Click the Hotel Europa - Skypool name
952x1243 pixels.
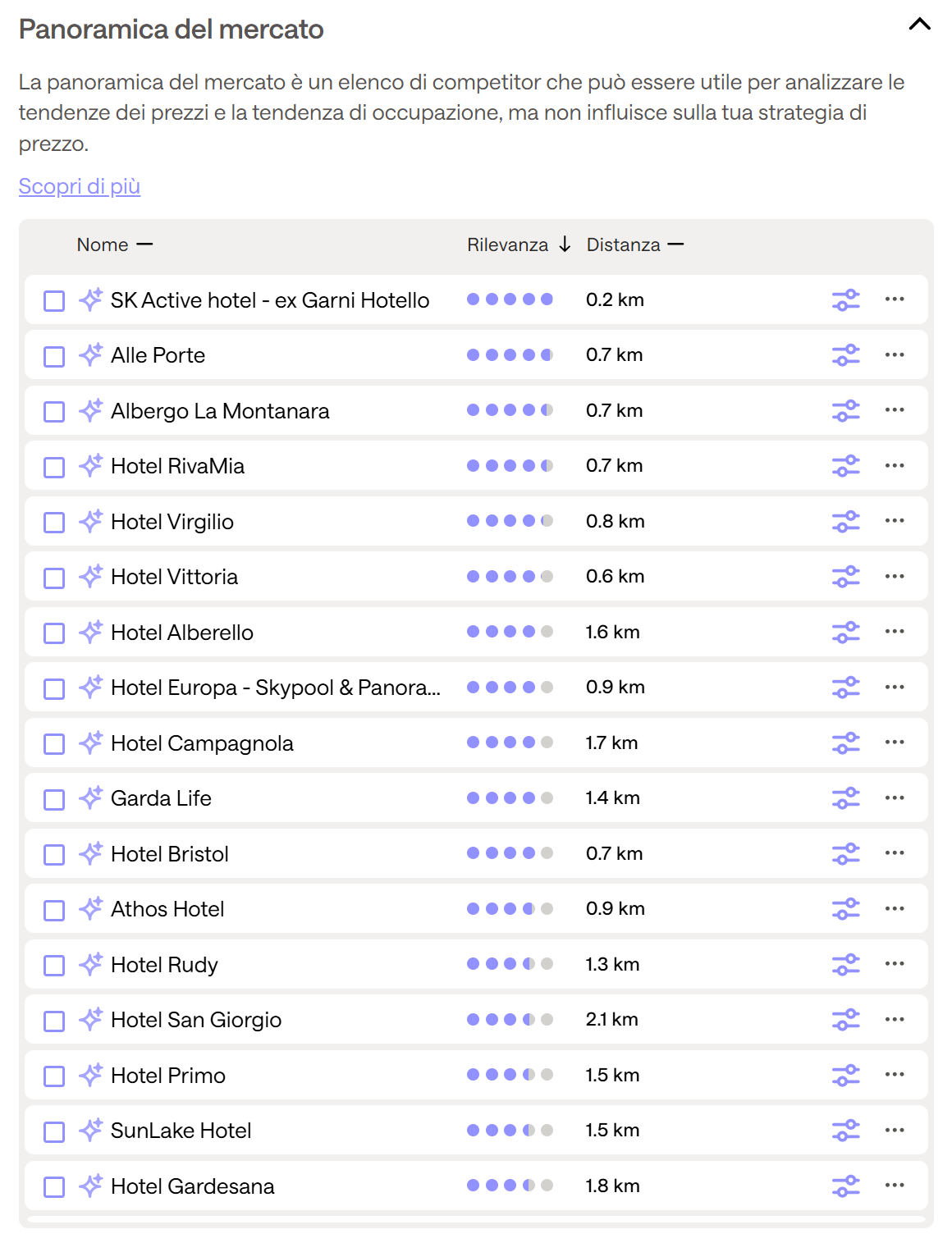275,688
